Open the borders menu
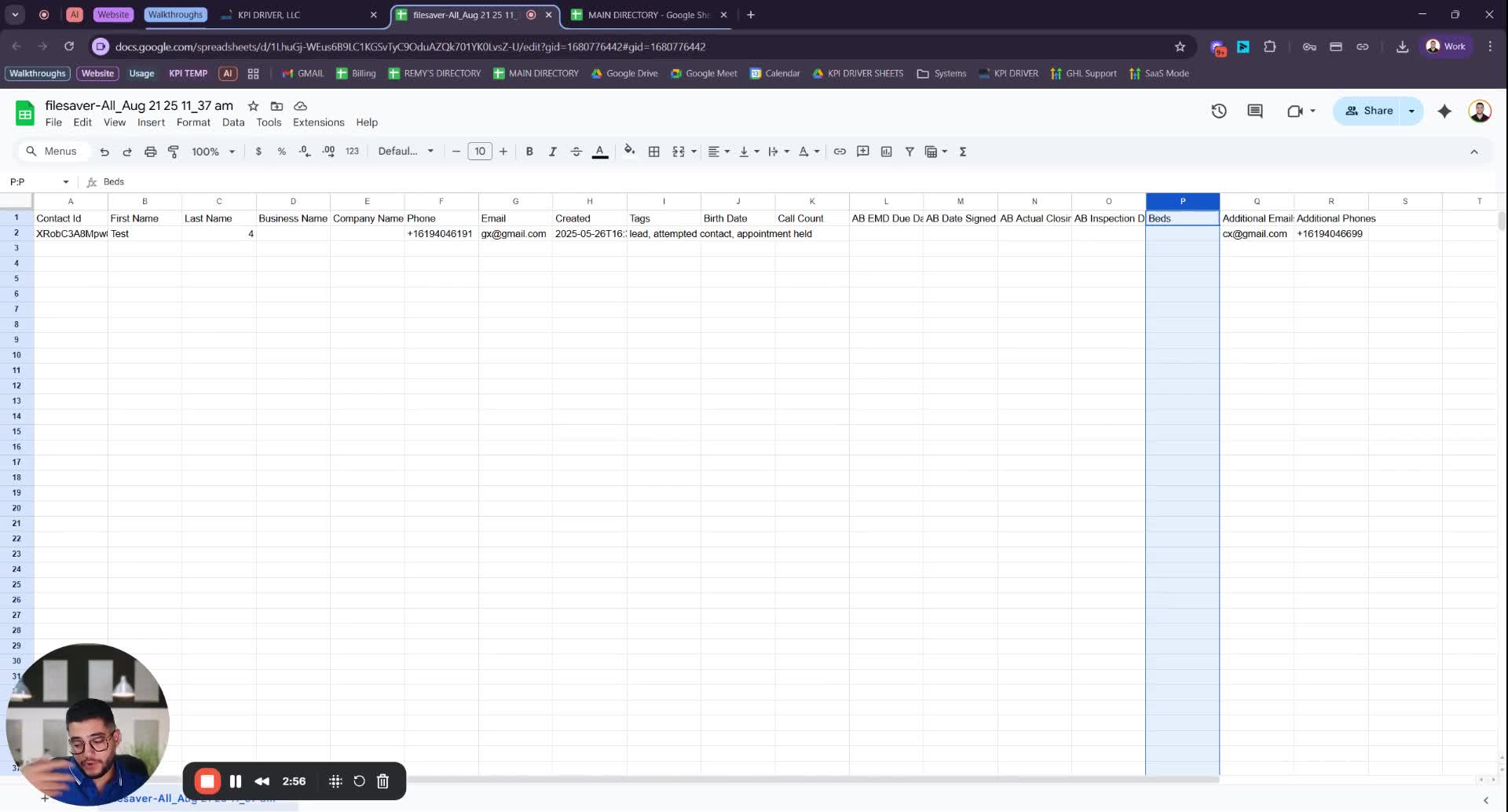1508x812 pixels. tap(653, 152)
